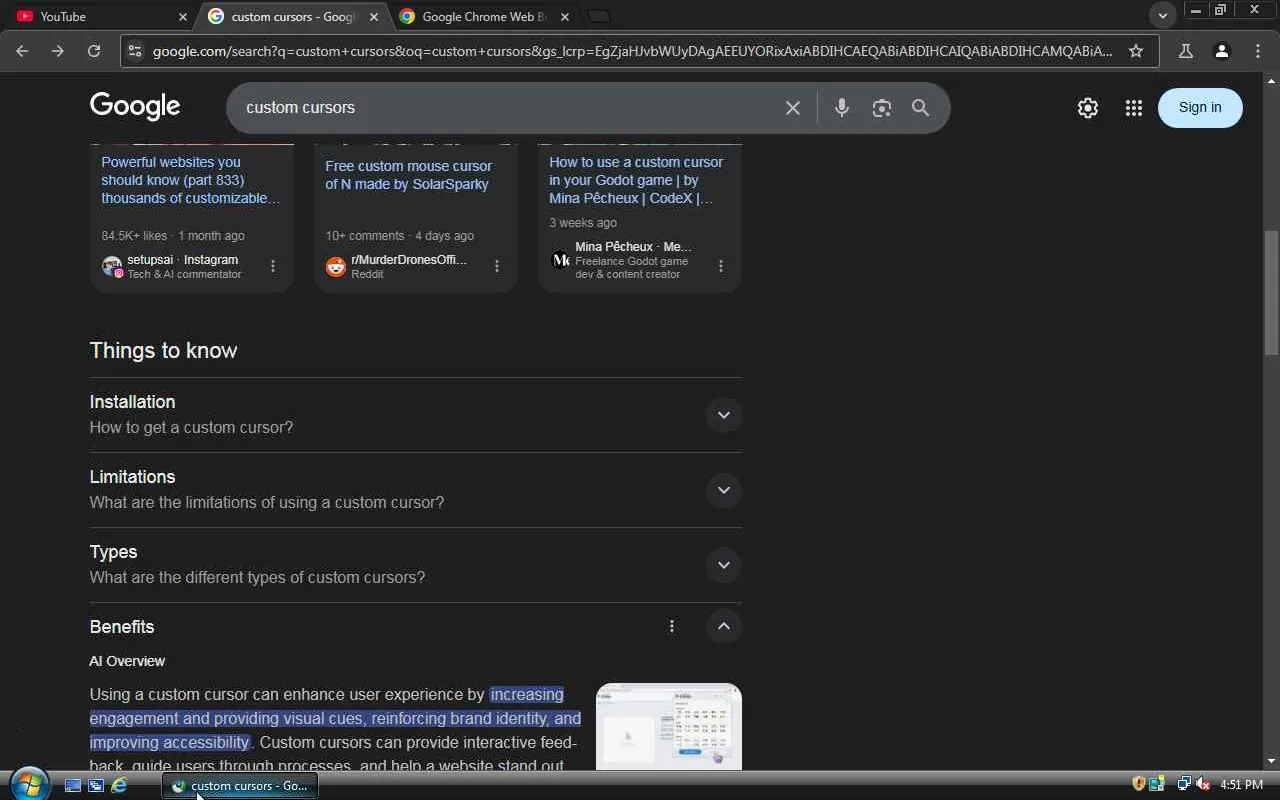Click the 'AI Overview' label
The image size is (1280, 800).
[127, 661]
